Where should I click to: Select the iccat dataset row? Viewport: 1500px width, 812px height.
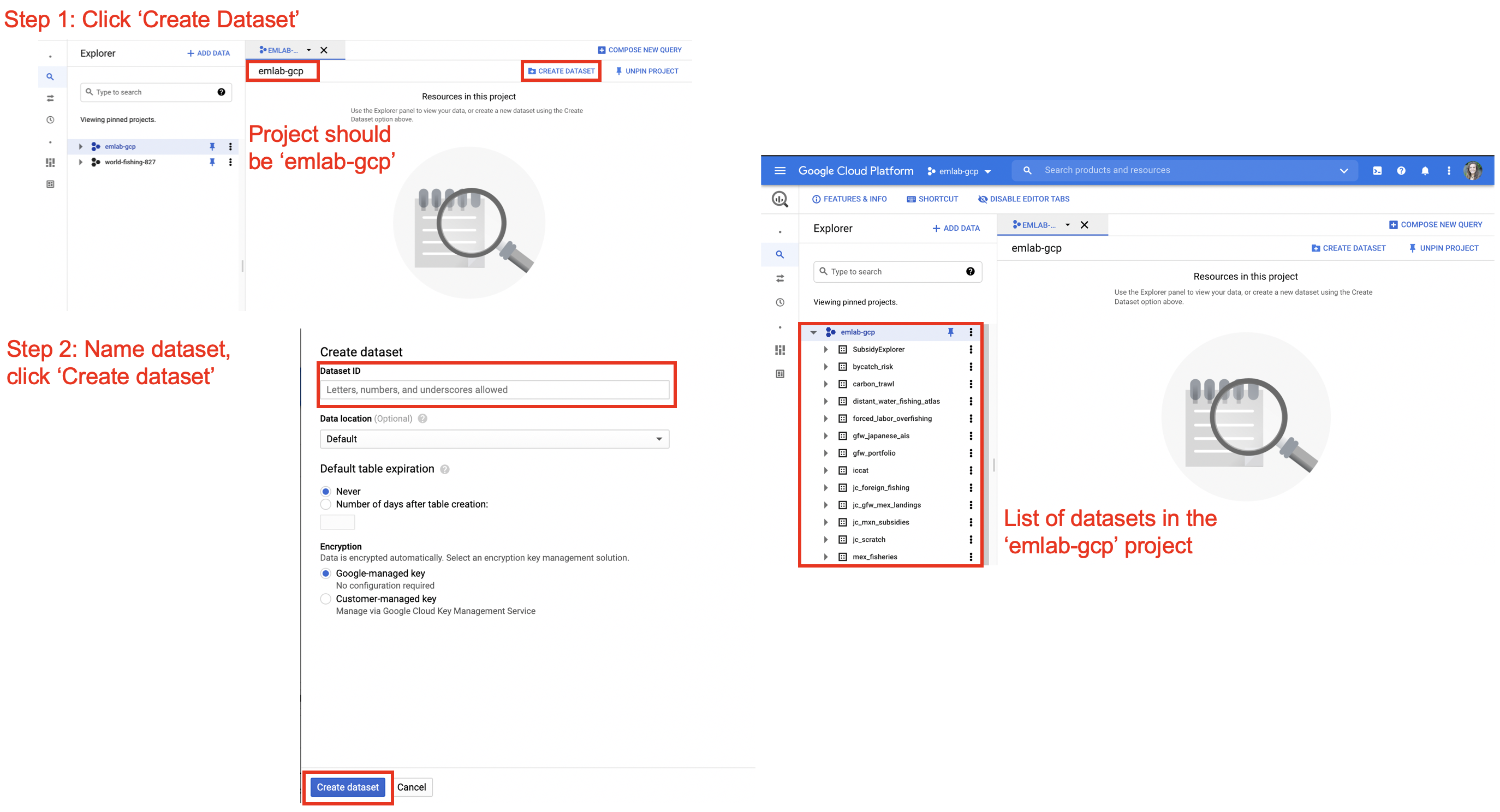tap(891, 470)
